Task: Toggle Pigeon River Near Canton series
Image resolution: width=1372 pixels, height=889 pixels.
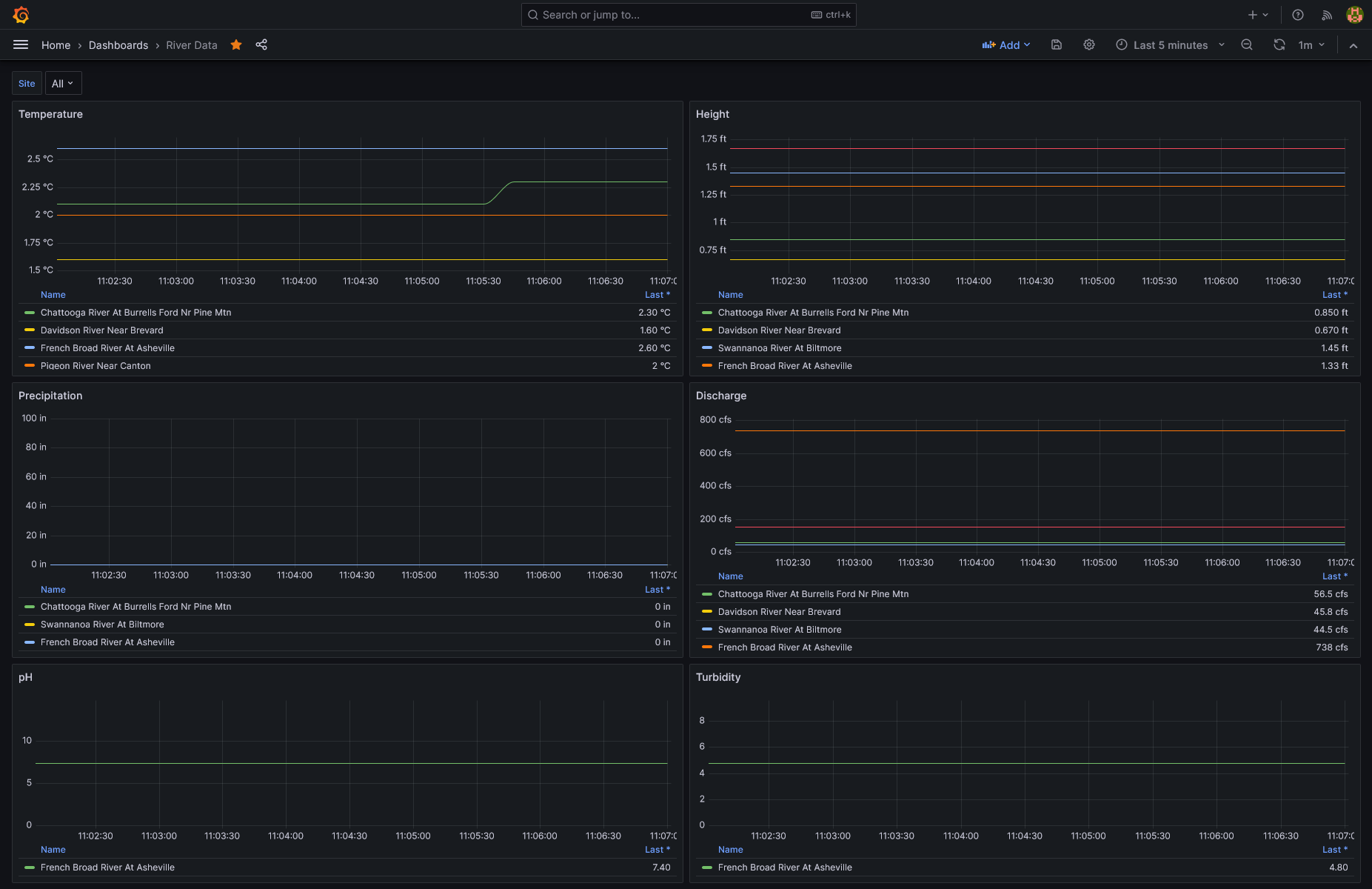Action: pos(96,366)
